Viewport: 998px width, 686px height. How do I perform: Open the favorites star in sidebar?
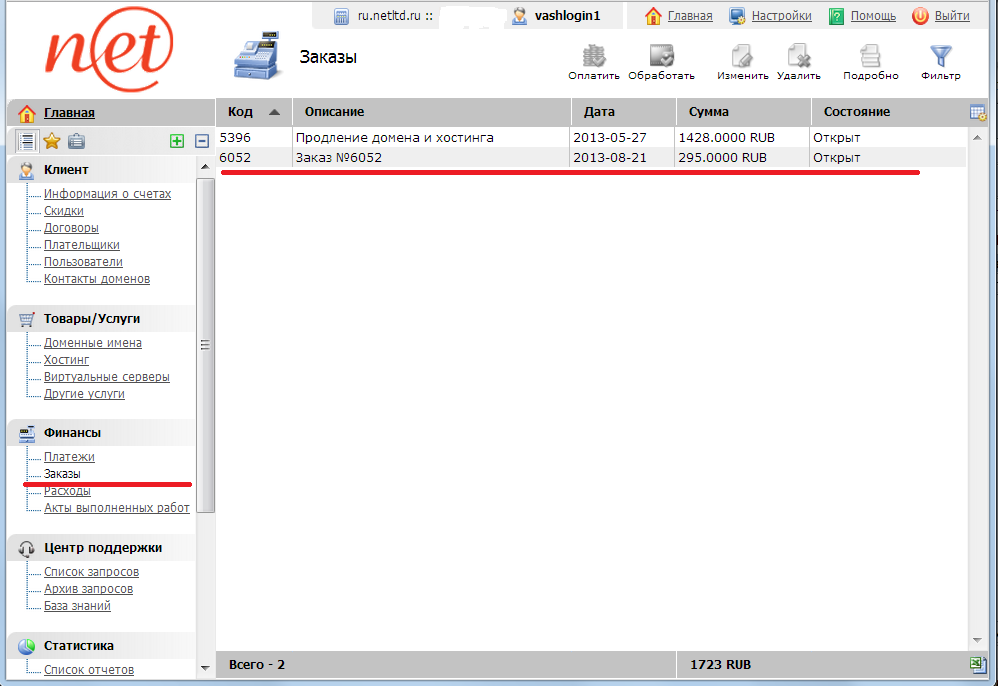(x=52, y=141)
